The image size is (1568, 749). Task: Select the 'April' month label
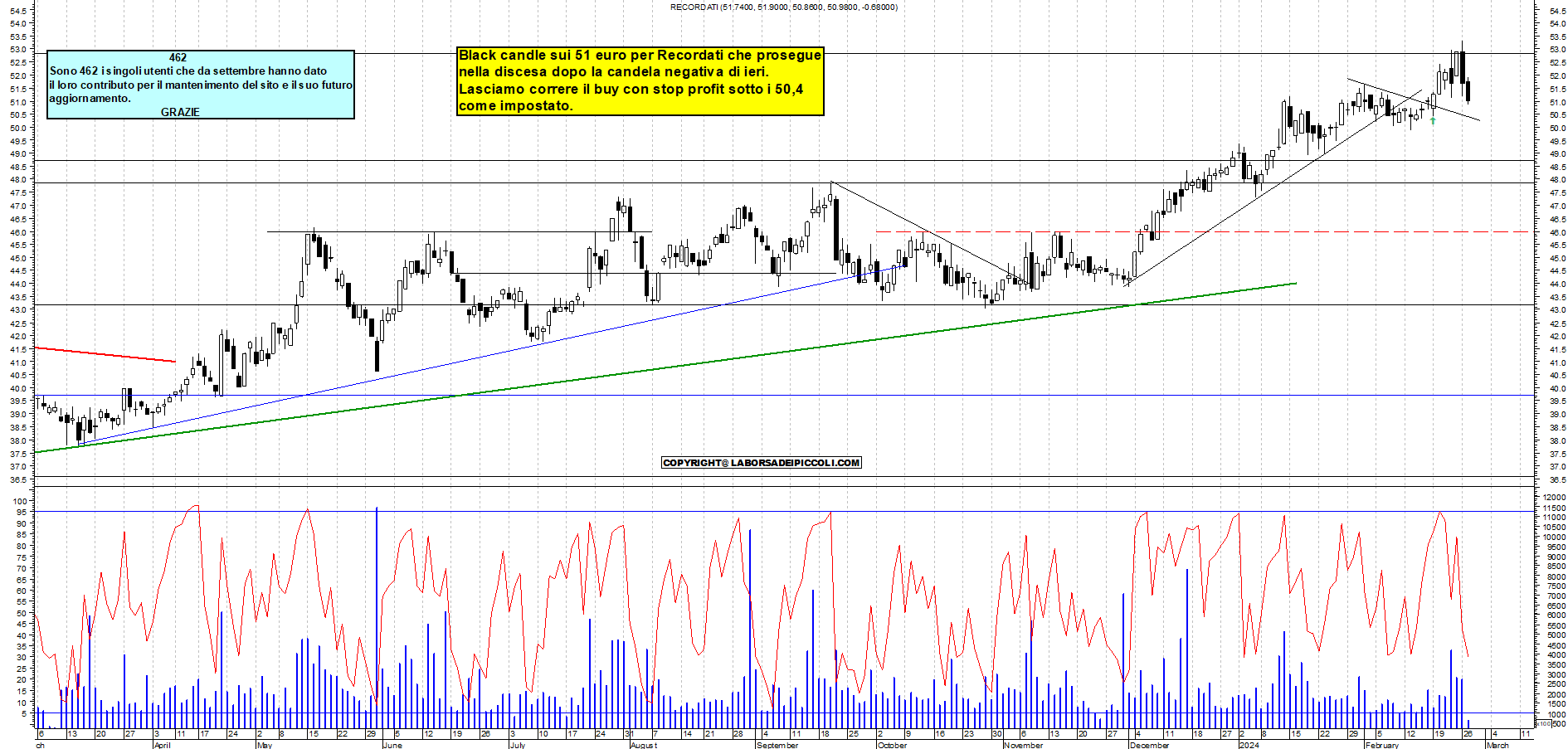click(163, 745)
